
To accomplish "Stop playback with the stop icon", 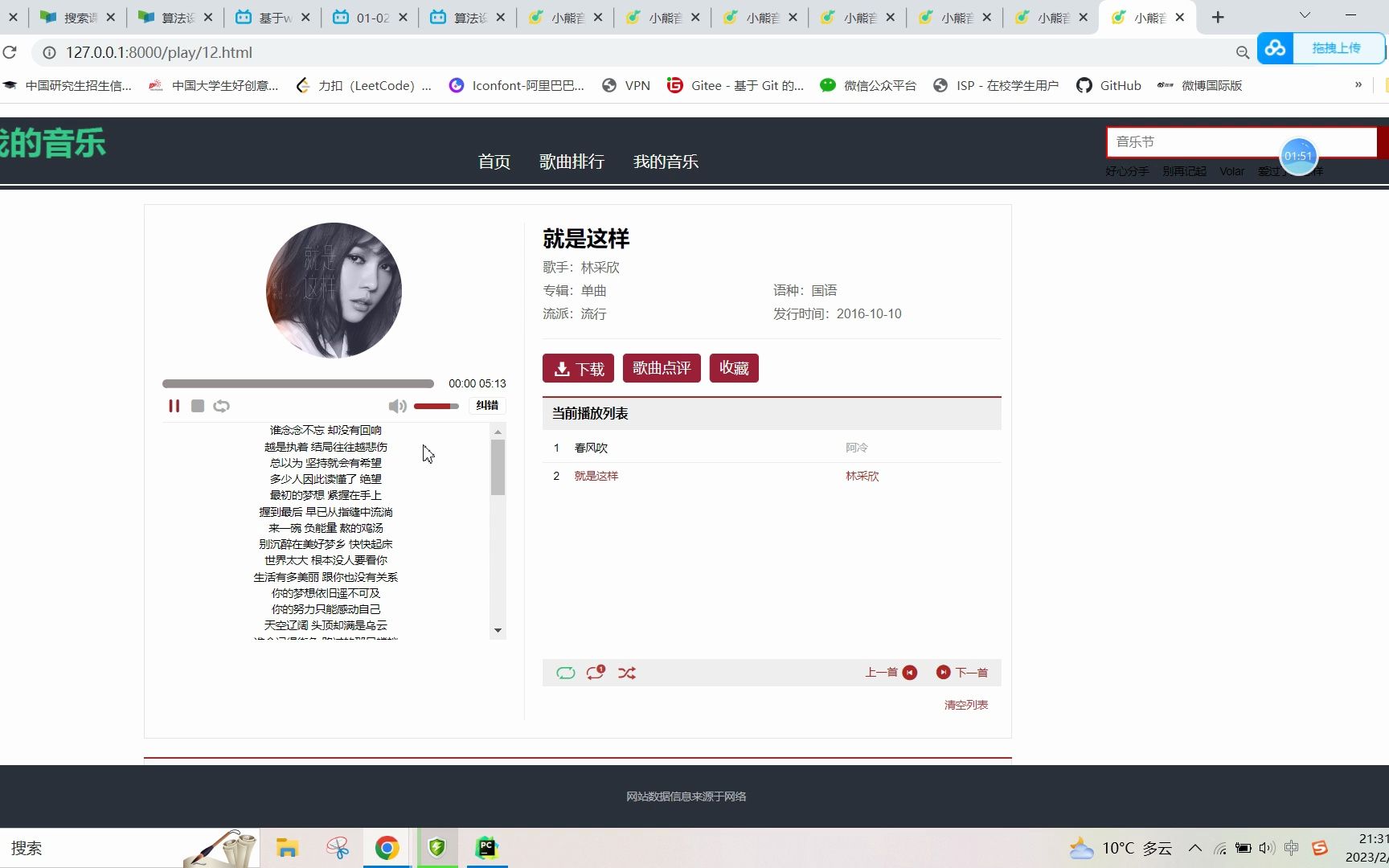I will [198, 406].
